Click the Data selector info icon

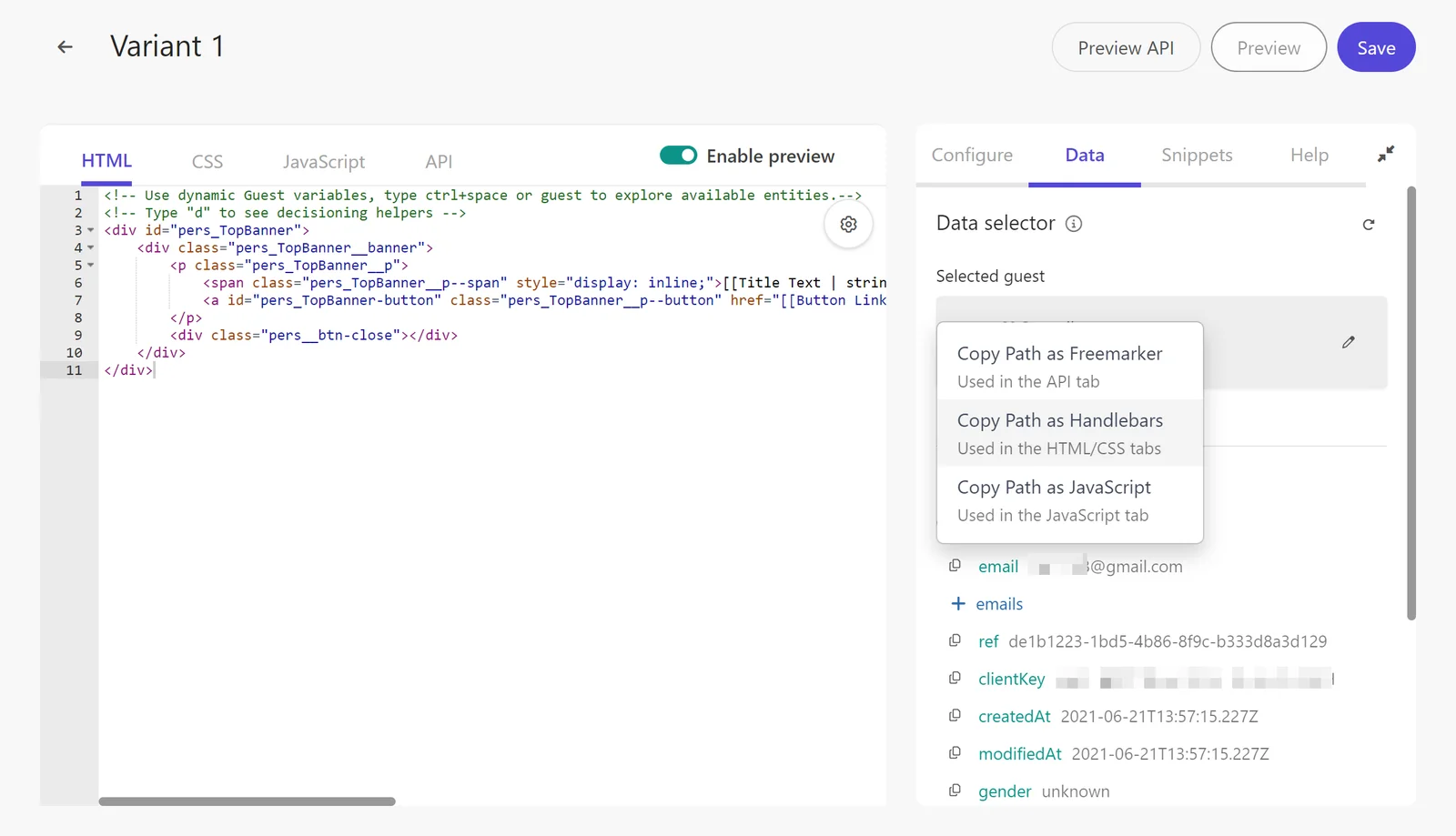[x=1074, y=224]
